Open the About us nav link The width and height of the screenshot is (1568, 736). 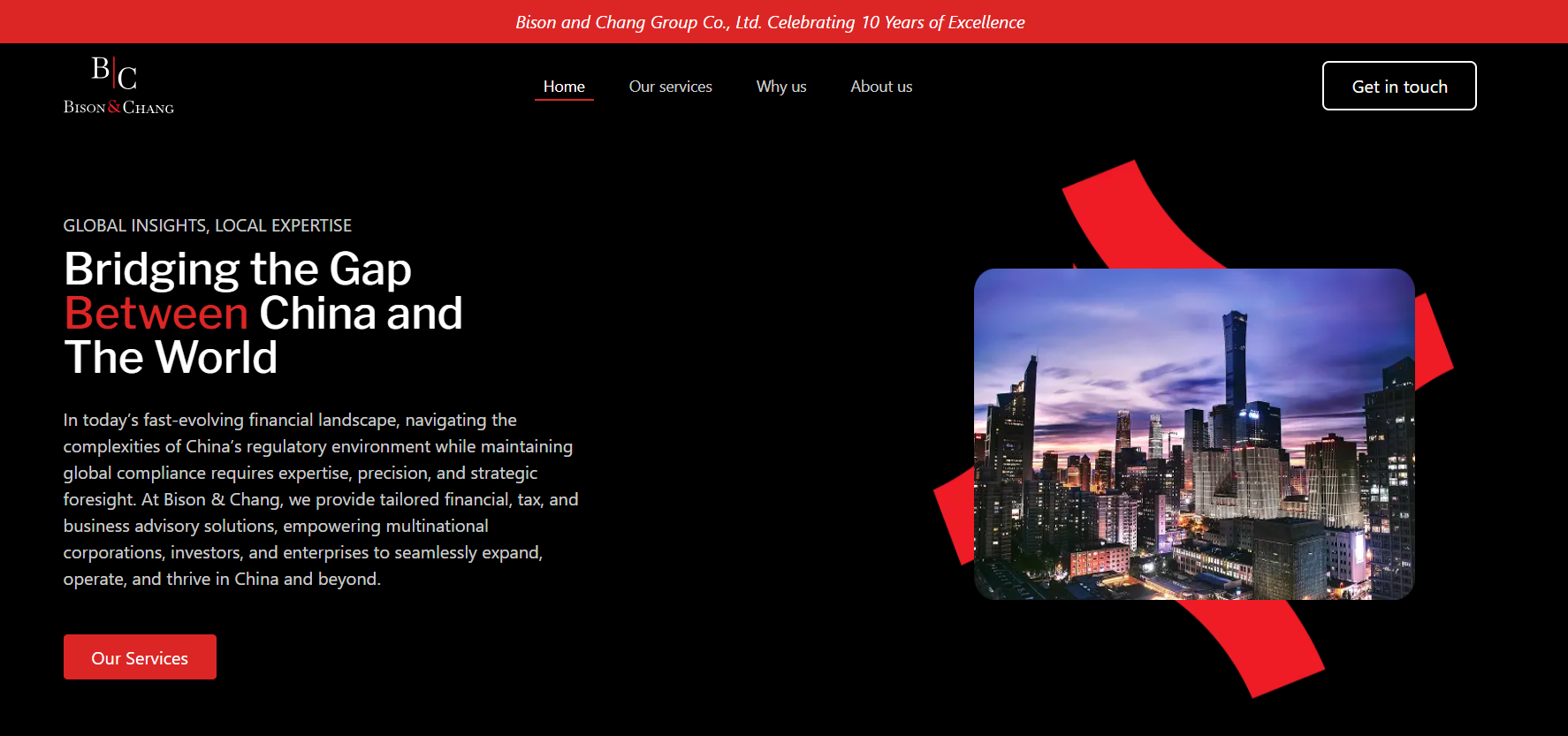click(x=881, y=87)
